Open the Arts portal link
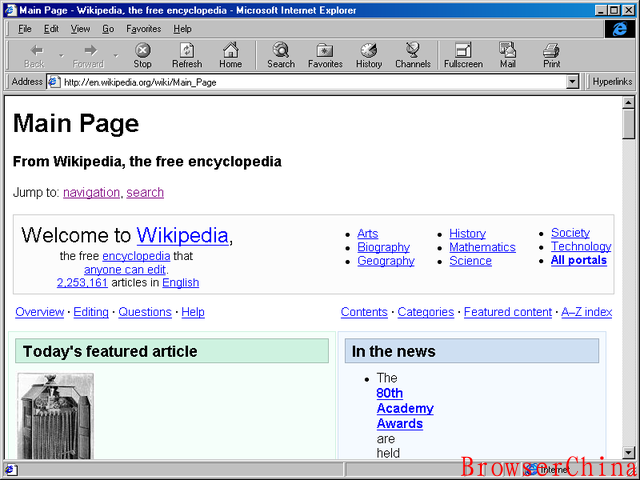640x480 pixels. pos(368,233)
